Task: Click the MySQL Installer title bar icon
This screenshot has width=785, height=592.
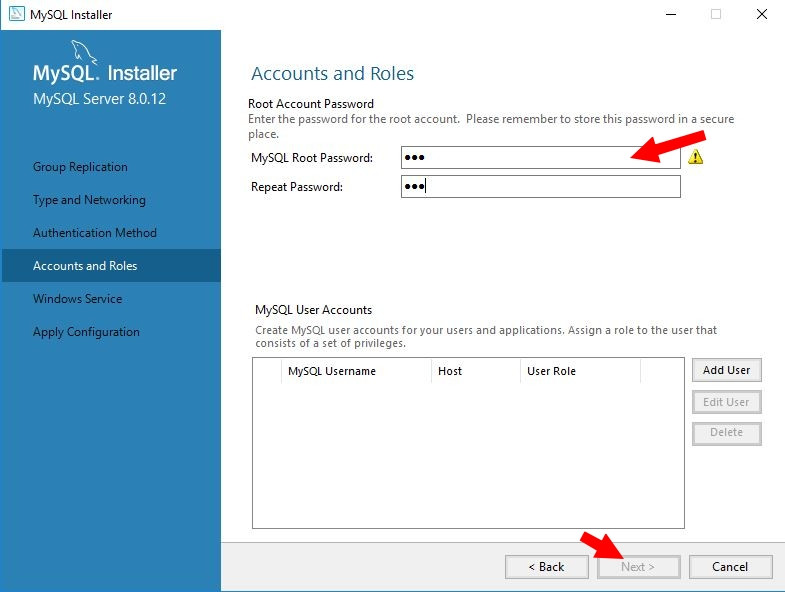Action: [x=17, y=14]
